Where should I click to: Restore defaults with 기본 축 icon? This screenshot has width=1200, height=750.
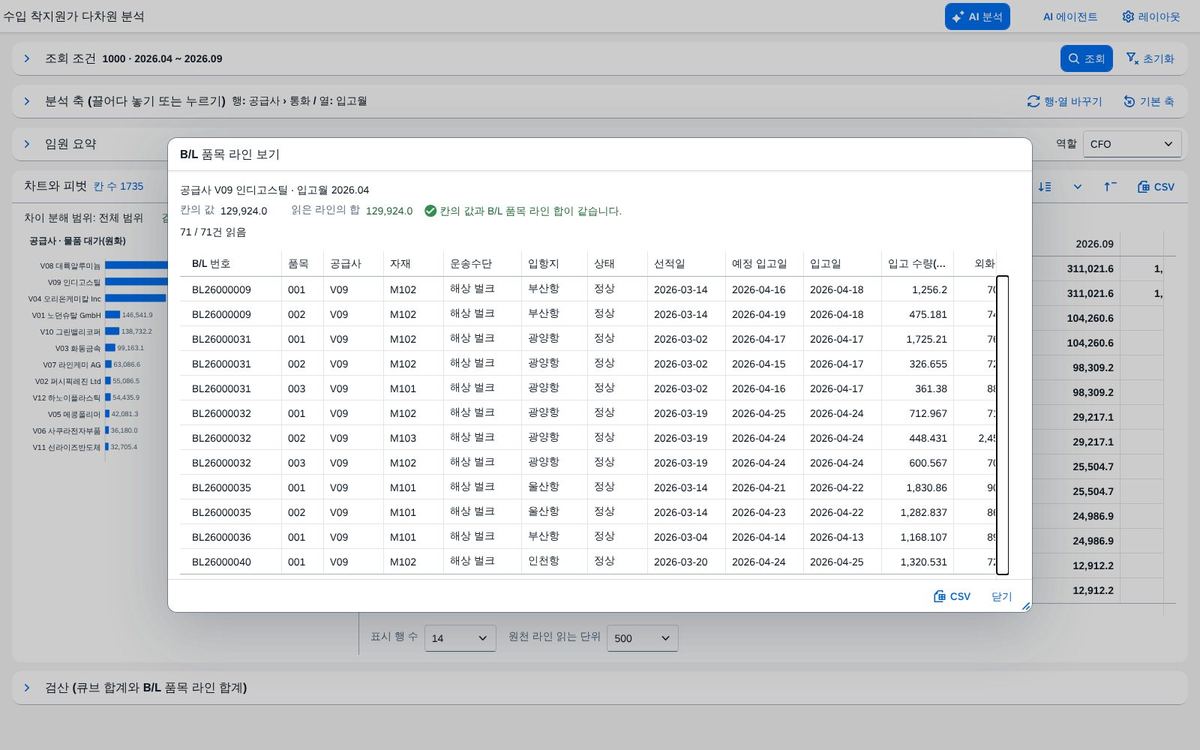click(x=1148, y=102)
